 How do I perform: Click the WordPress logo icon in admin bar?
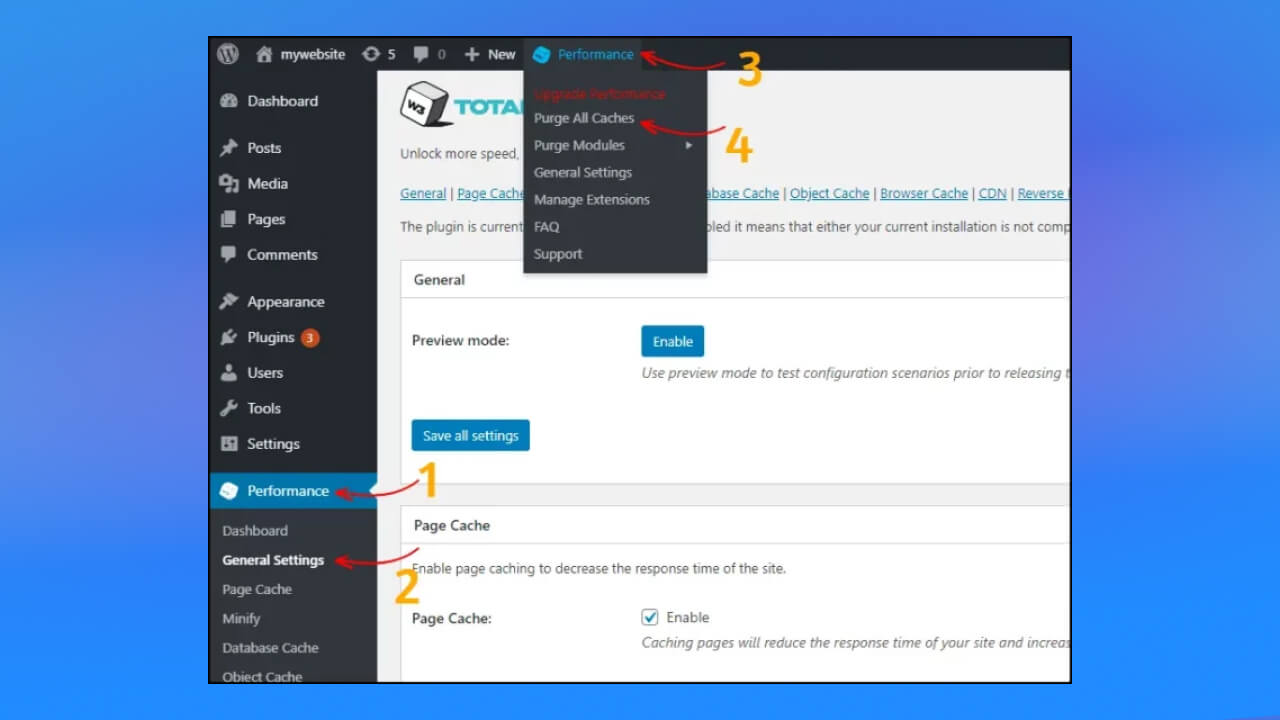pyautogui.click(x=228, y=54)
